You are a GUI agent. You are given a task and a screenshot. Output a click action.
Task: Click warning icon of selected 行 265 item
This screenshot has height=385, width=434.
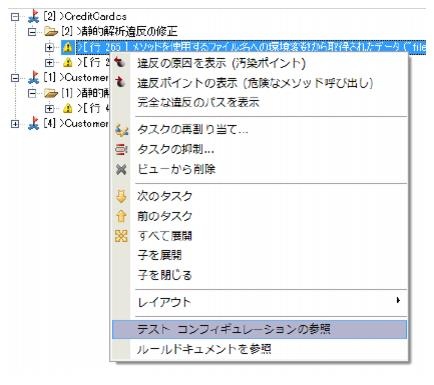click(68, 47)
